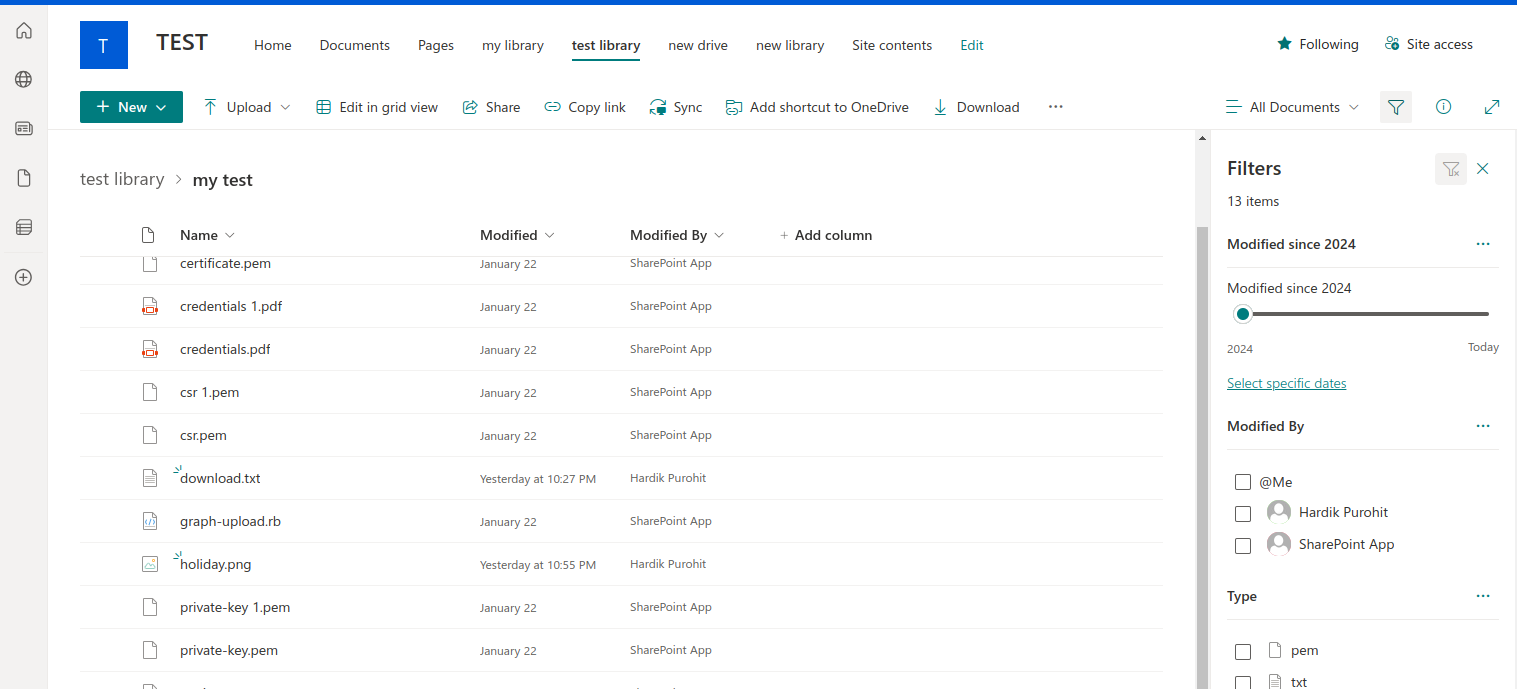This screenshot has height=689, width=1517.
Task: Open the Select specific dates link
Action: (1286, 383)
